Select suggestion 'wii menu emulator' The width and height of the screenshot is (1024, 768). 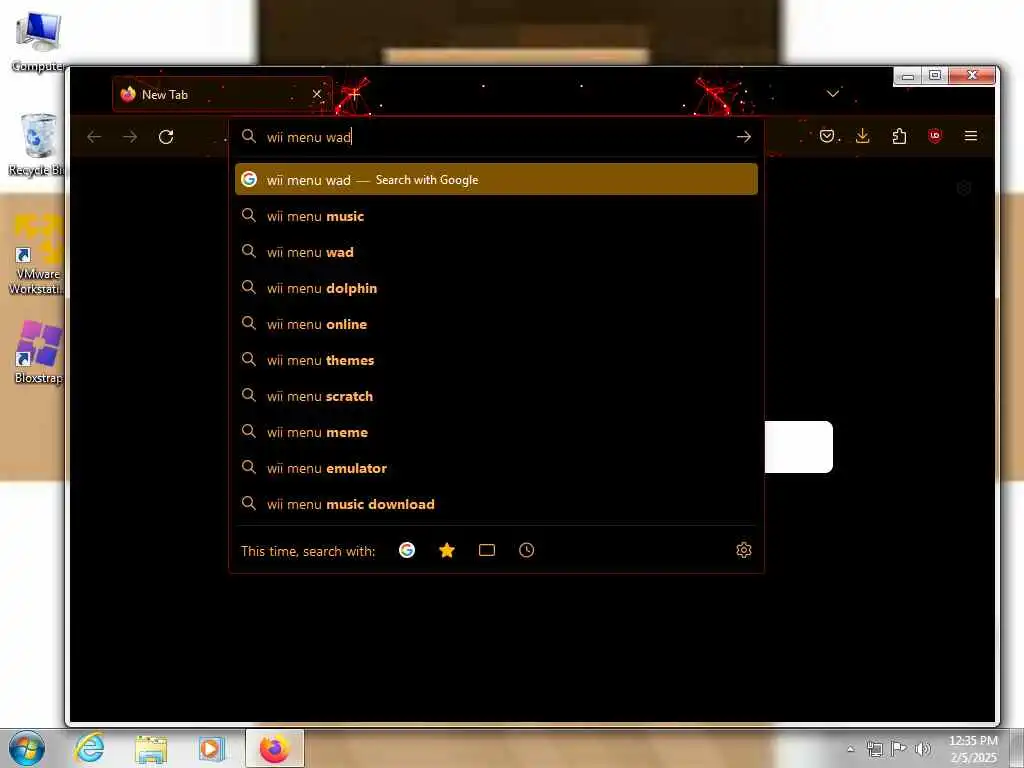tap(496, 468)
